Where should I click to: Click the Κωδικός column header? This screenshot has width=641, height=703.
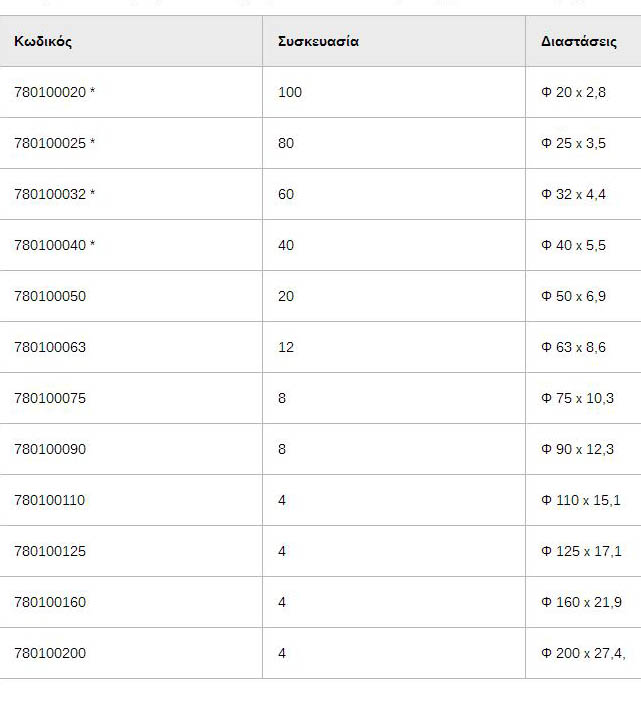click(43, 42)
